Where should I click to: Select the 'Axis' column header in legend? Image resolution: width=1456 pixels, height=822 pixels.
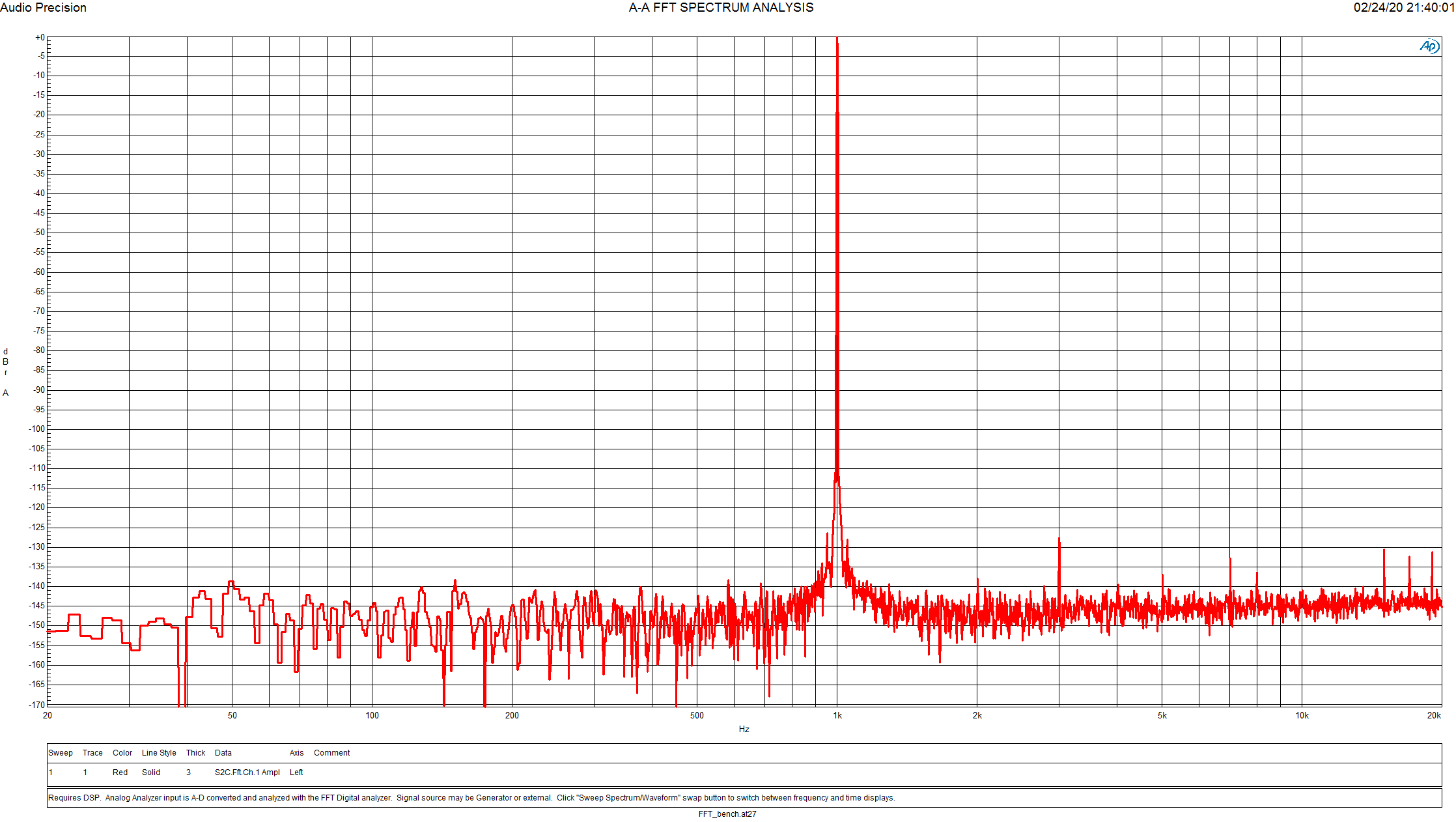(x=296, y=753)
